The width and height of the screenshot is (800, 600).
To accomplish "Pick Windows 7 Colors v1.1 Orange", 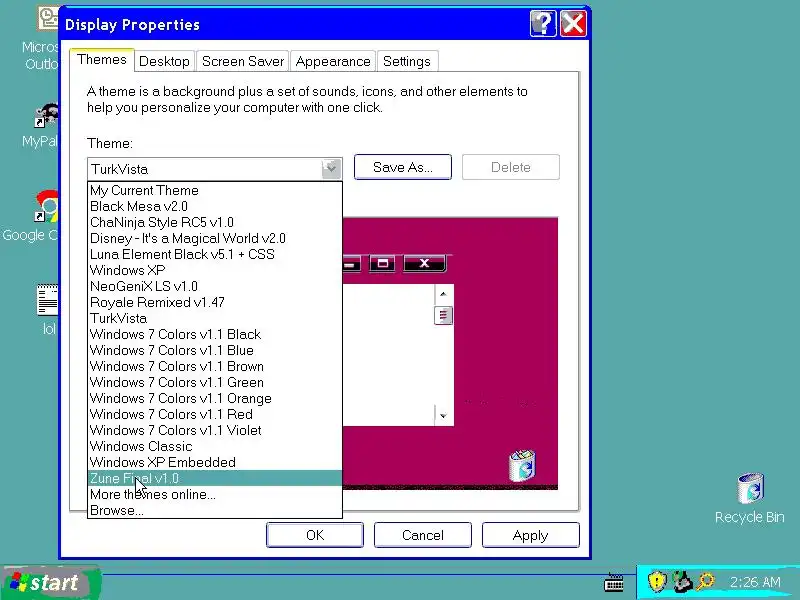I will (x=215, y=398).
